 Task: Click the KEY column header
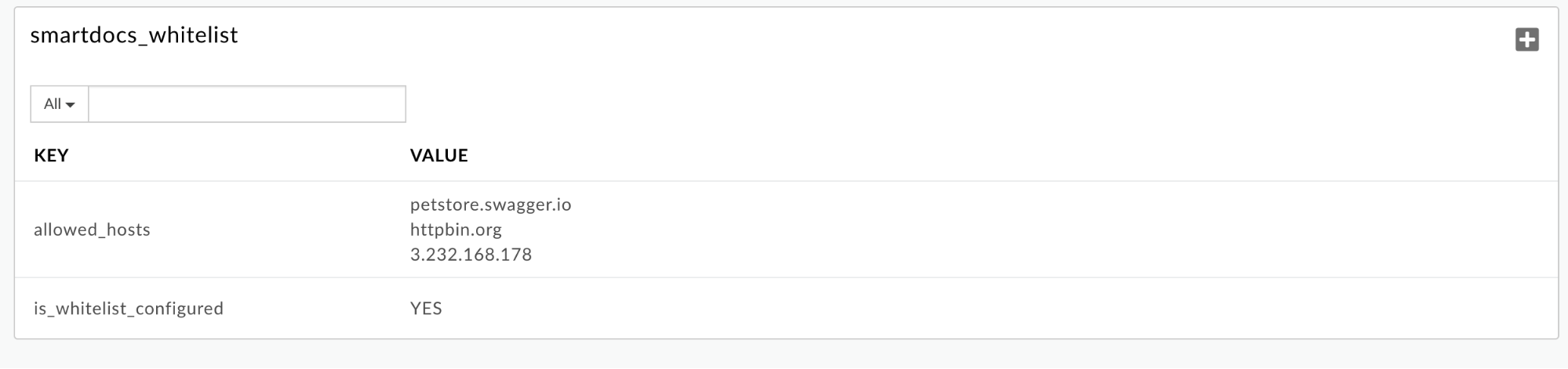[x=51, y=155]
